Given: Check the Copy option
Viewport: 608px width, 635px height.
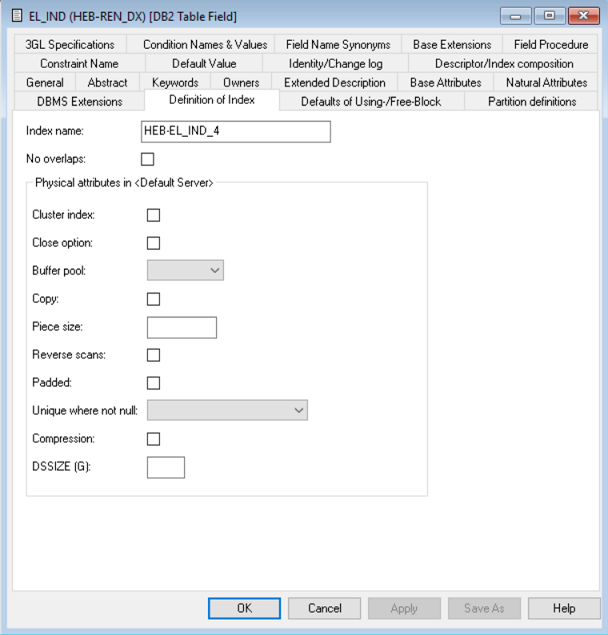Looking at the screenshot, I should 154,299.
